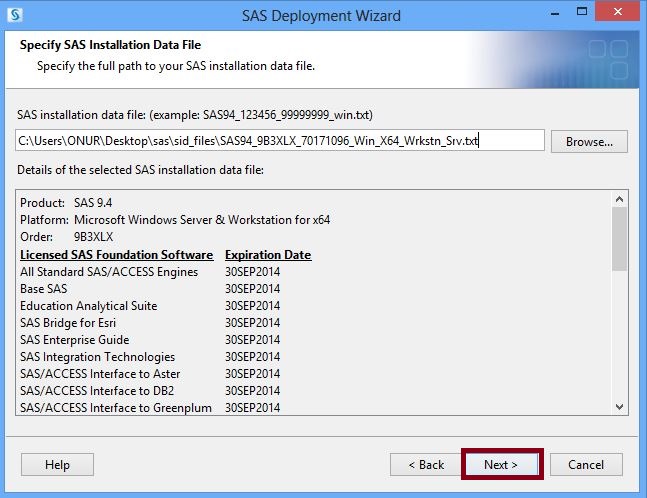This screenshot has height=498, width=647.
Task: Click 'Details of the selected SAS installation data file' label
Action: (x=140, y=170)
